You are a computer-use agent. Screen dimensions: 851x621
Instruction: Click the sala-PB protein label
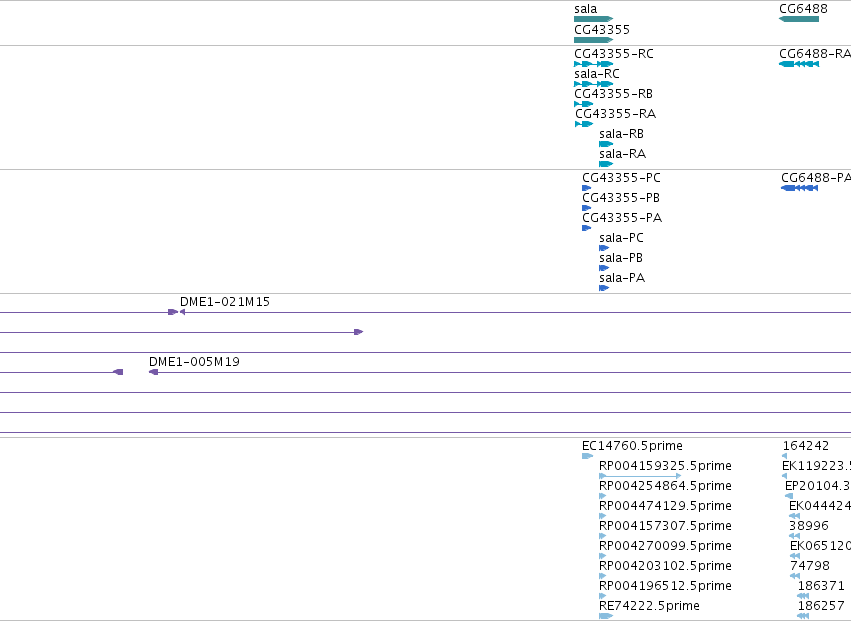click(621, 258)
